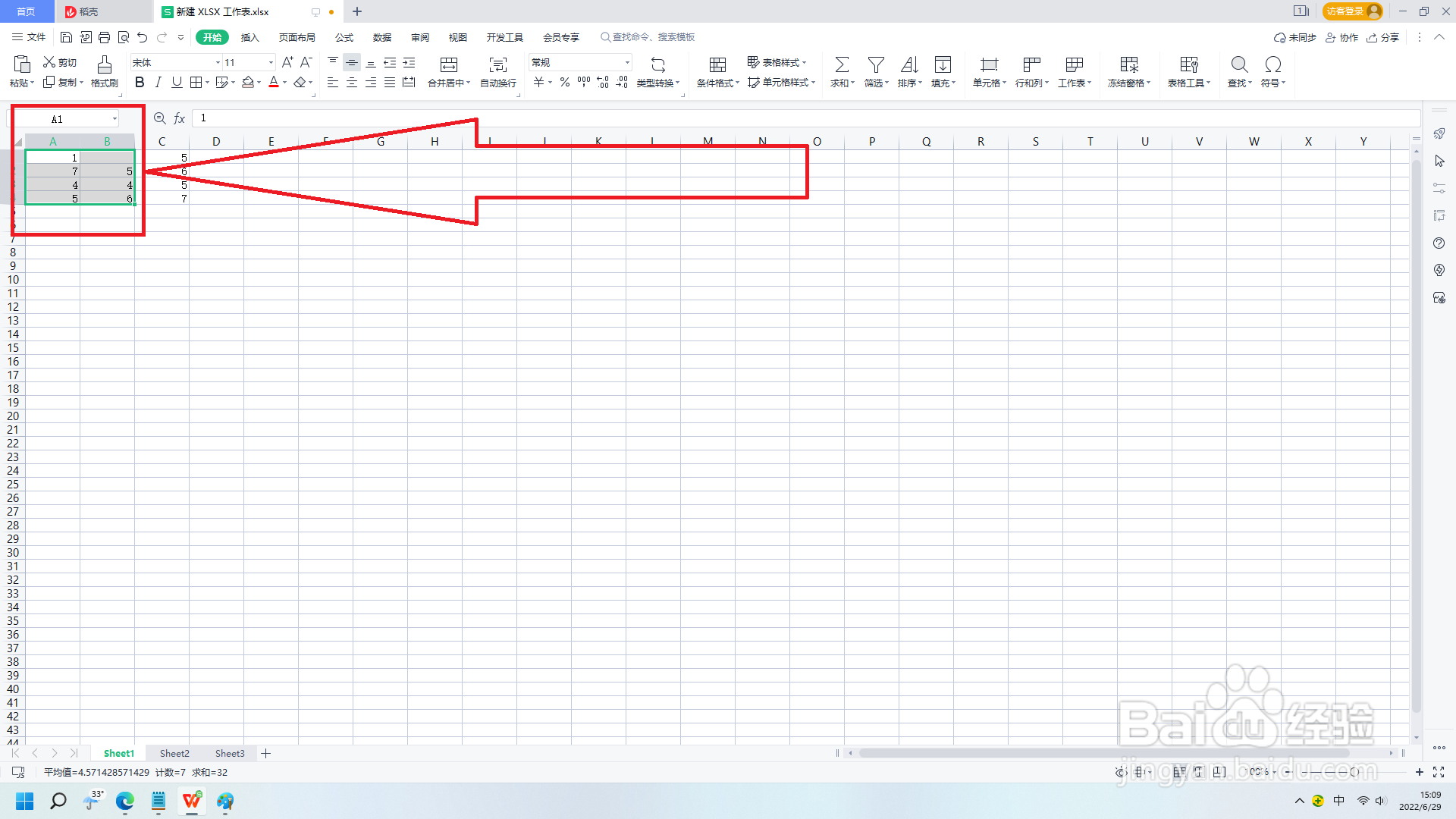1456x819 pixels.
Task: Switch to the Sheet2 tab
Action: point(174,753)
